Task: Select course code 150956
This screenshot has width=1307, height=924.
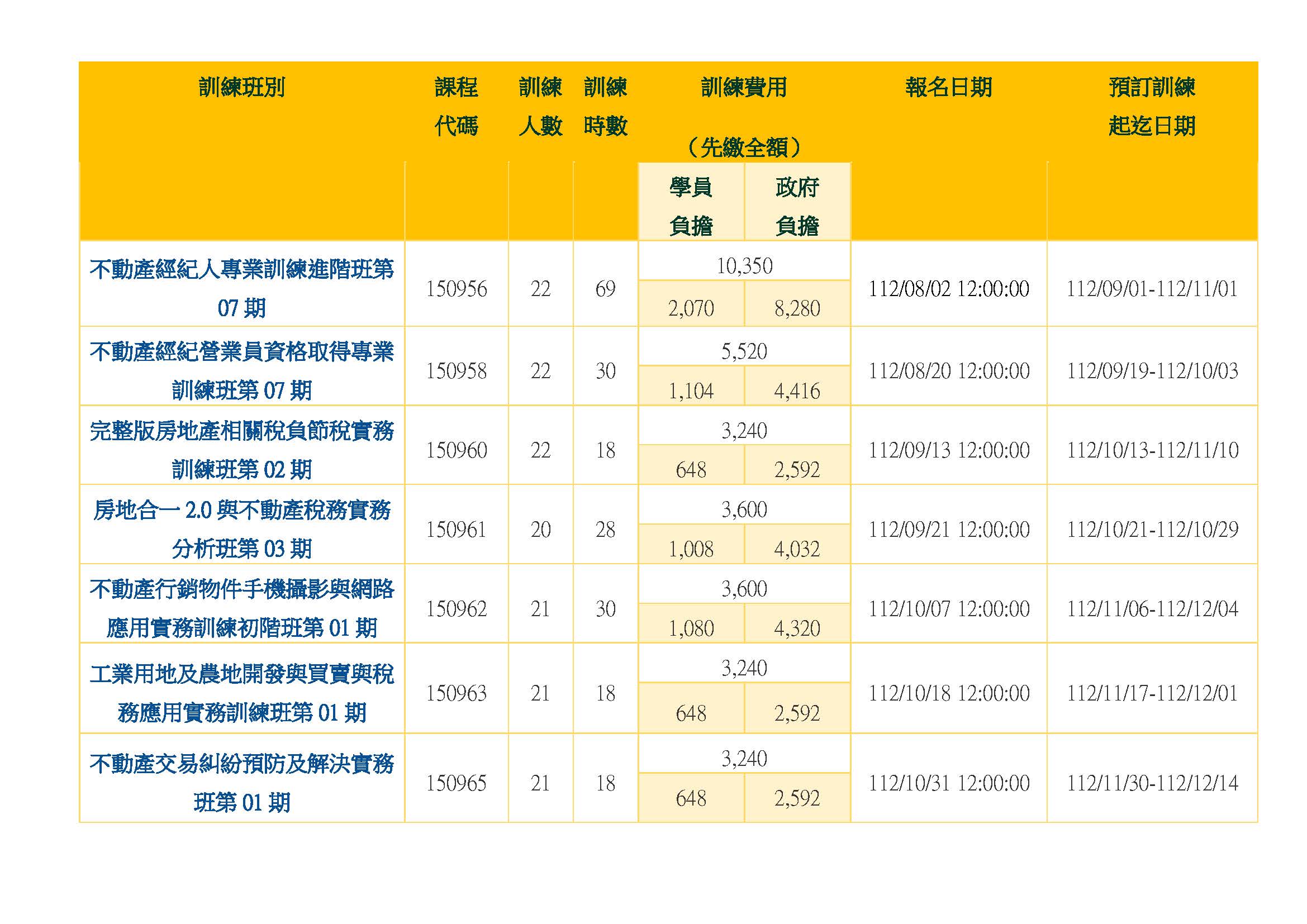Action: [x=457, y=288]
